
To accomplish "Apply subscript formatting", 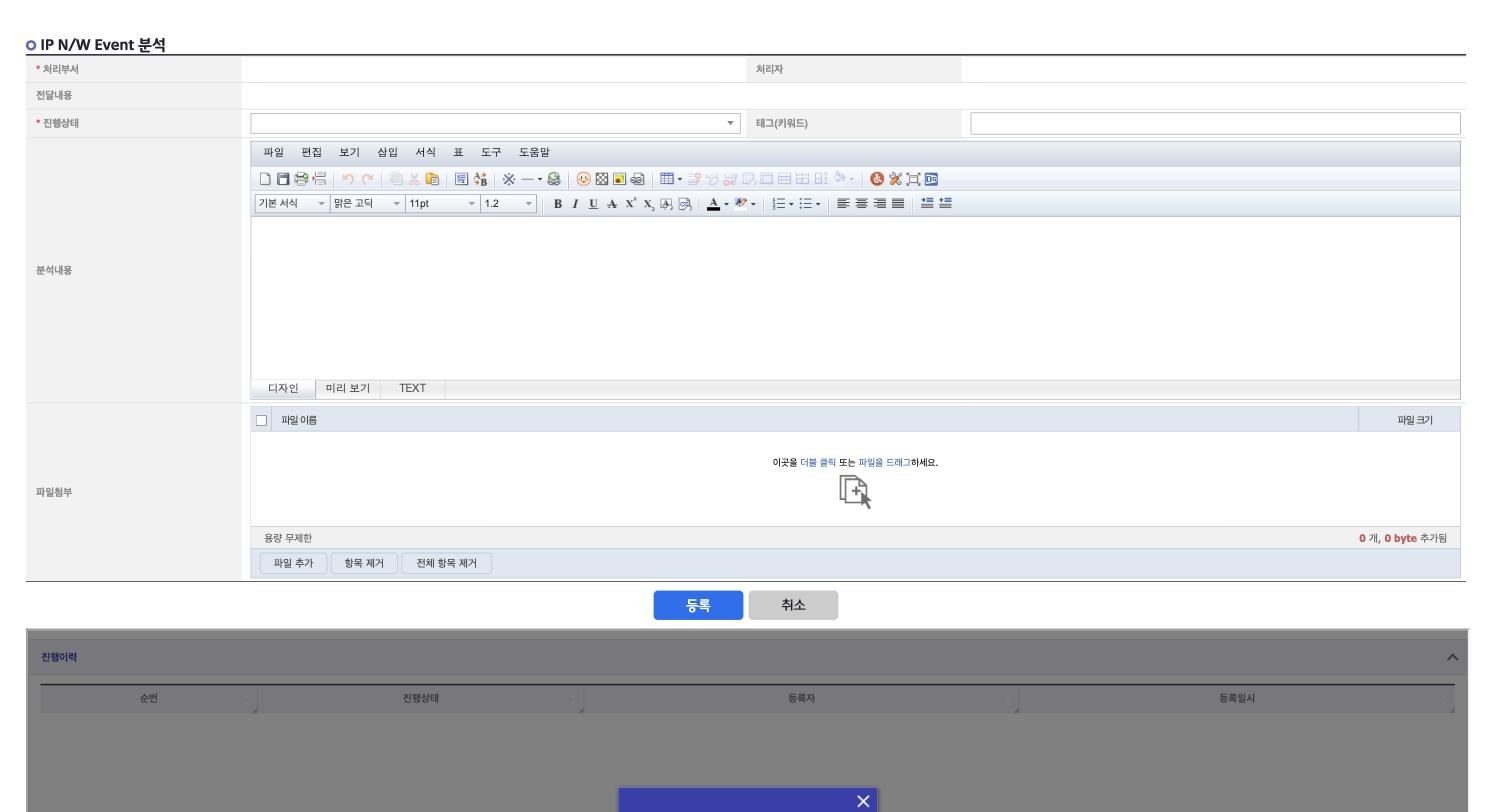I will [x=648, y=204].
